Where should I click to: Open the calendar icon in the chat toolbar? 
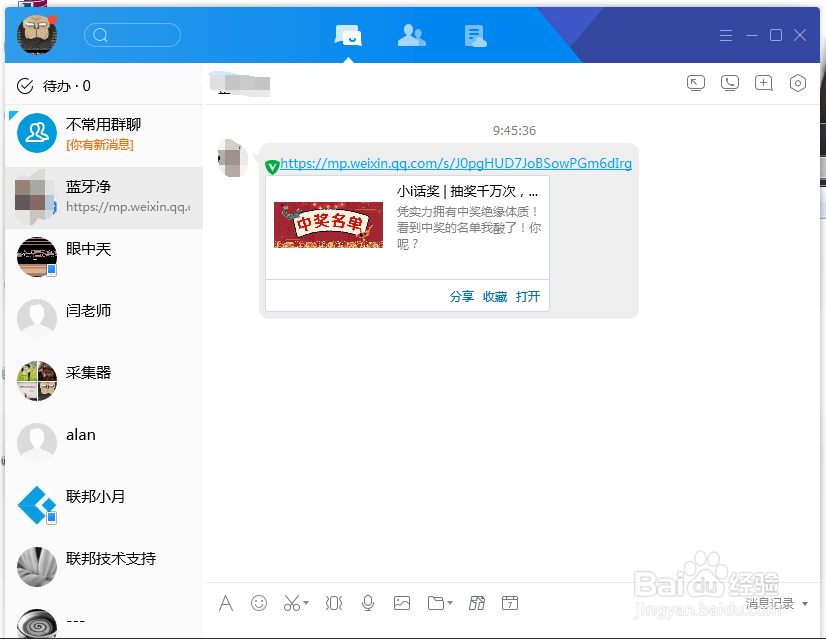(x=510, y=603)
